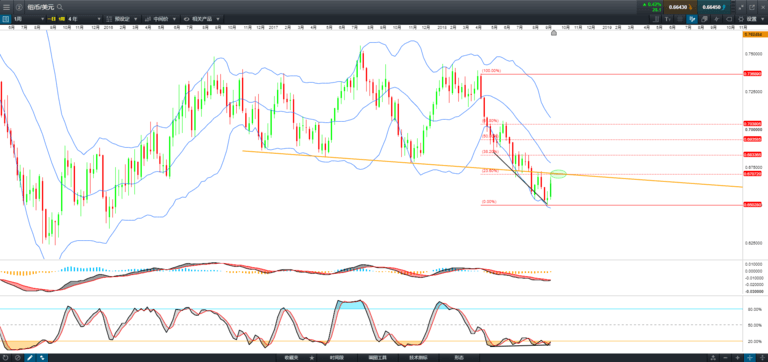Click the circled number 2 icon
The image size is (768, 362).
pyautogui.click(x=19, y=7)
